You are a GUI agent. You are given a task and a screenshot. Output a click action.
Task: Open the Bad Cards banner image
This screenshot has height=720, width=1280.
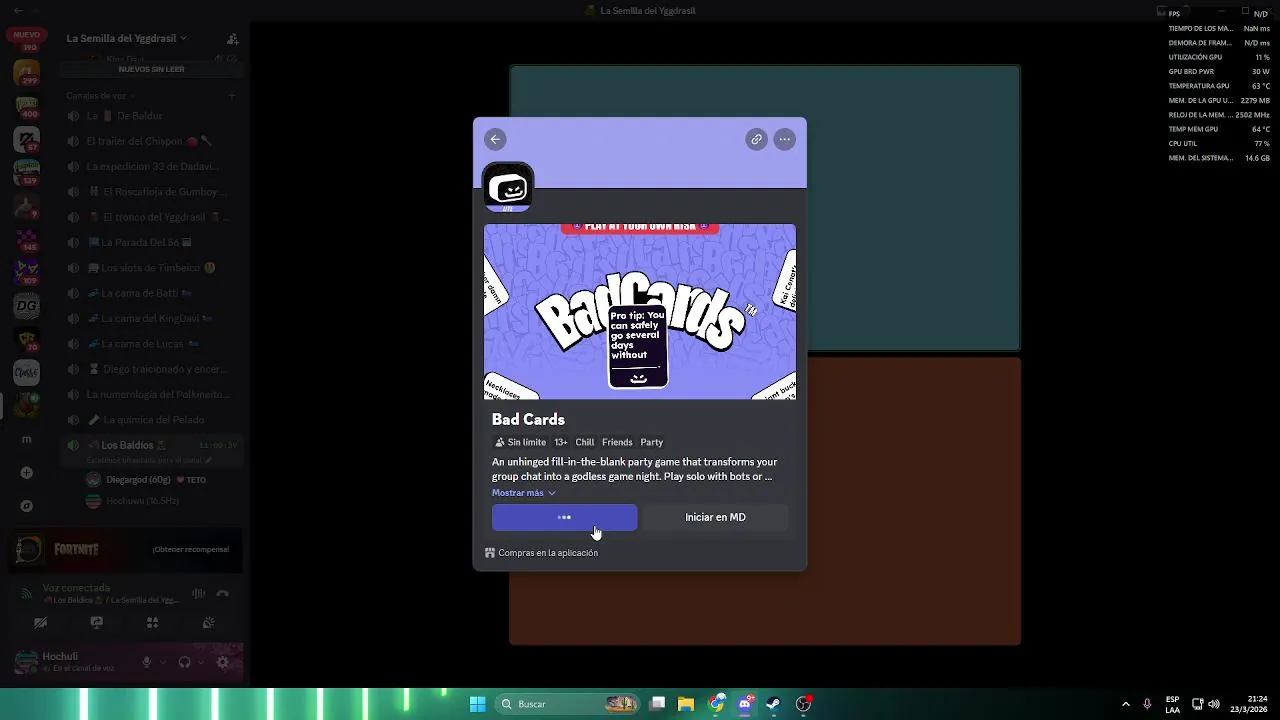[640, 311]
